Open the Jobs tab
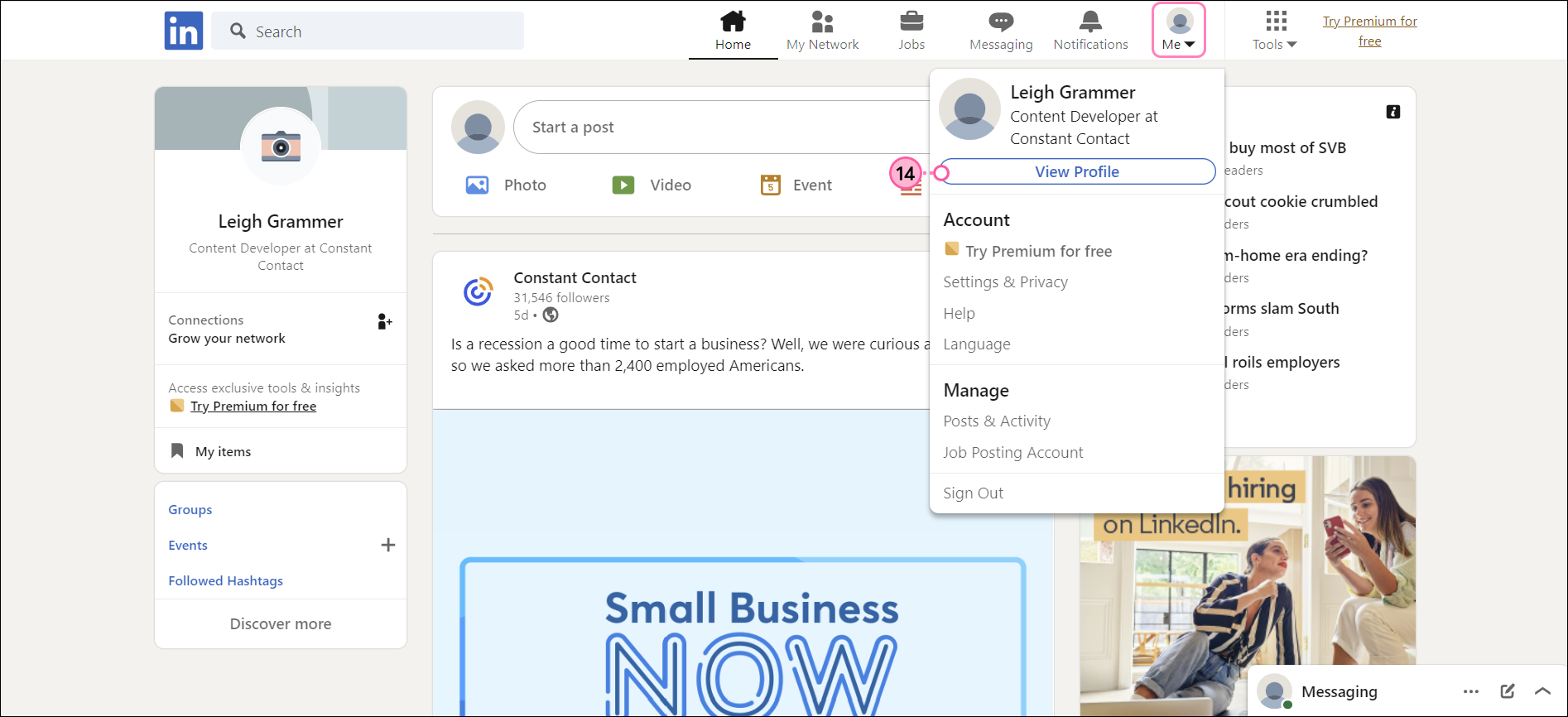This screenshot has height=717, width=1568. 911,31
